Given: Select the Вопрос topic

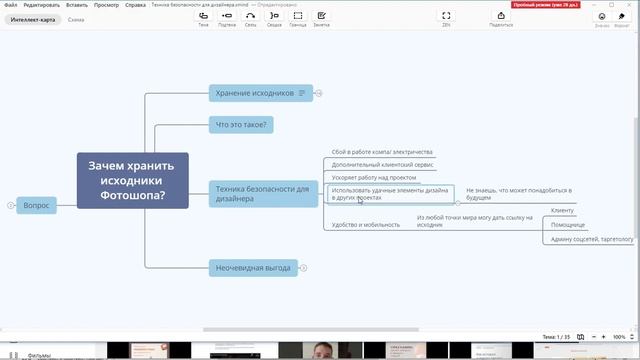Looking at the screenshot, I should [x=36, y=205].
